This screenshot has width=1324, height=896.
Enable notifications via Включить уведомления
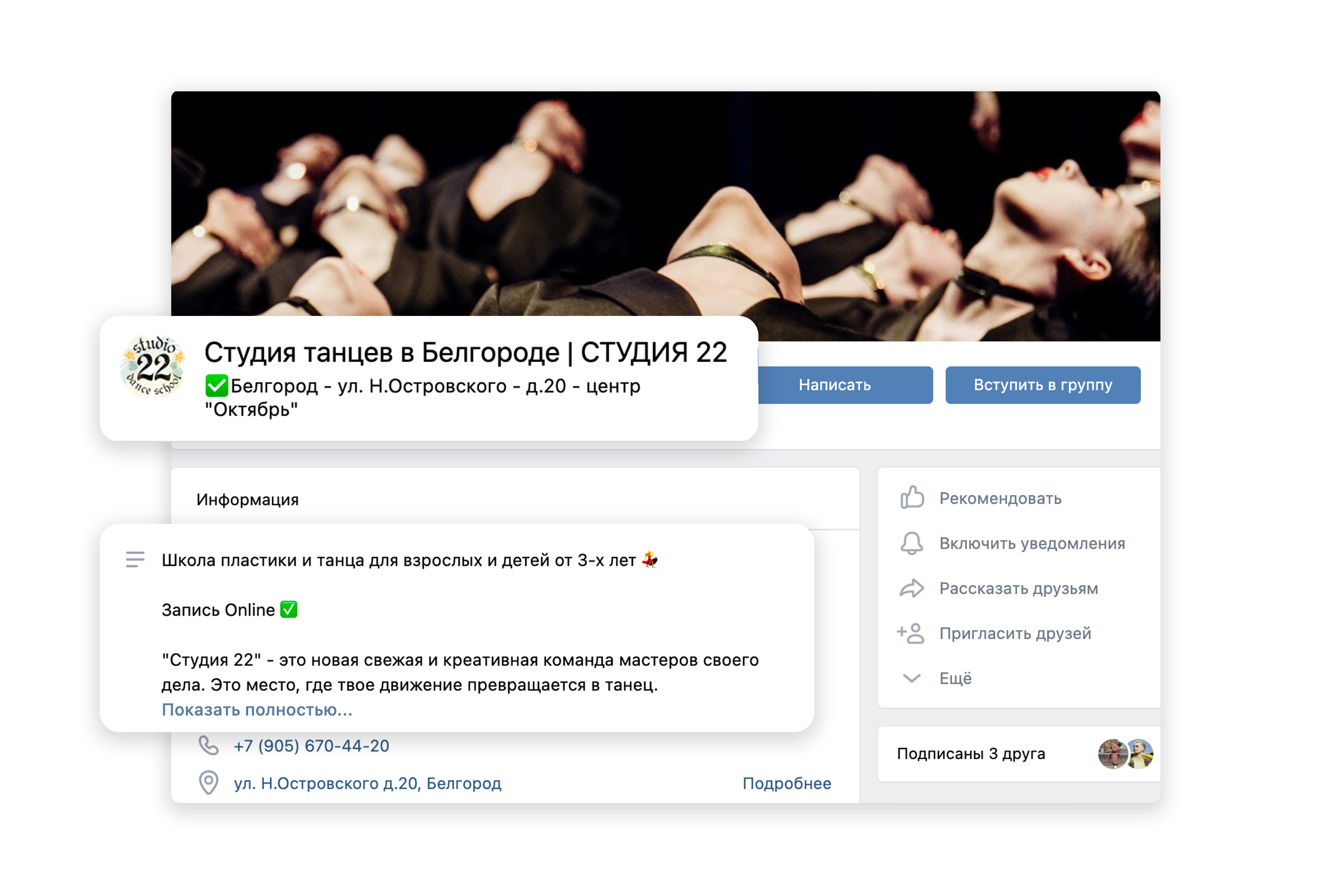[x=1032, y=543]
